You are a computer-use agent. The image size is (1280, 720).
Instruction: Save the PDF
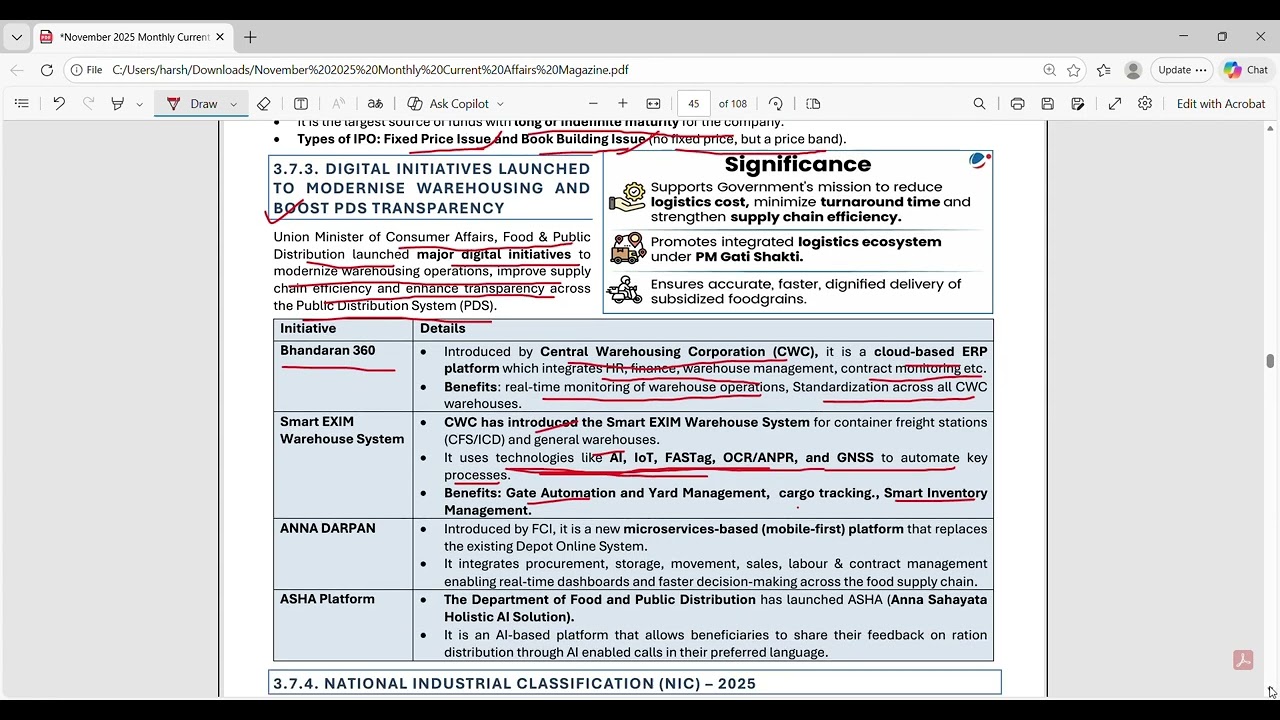[1048, 104]
